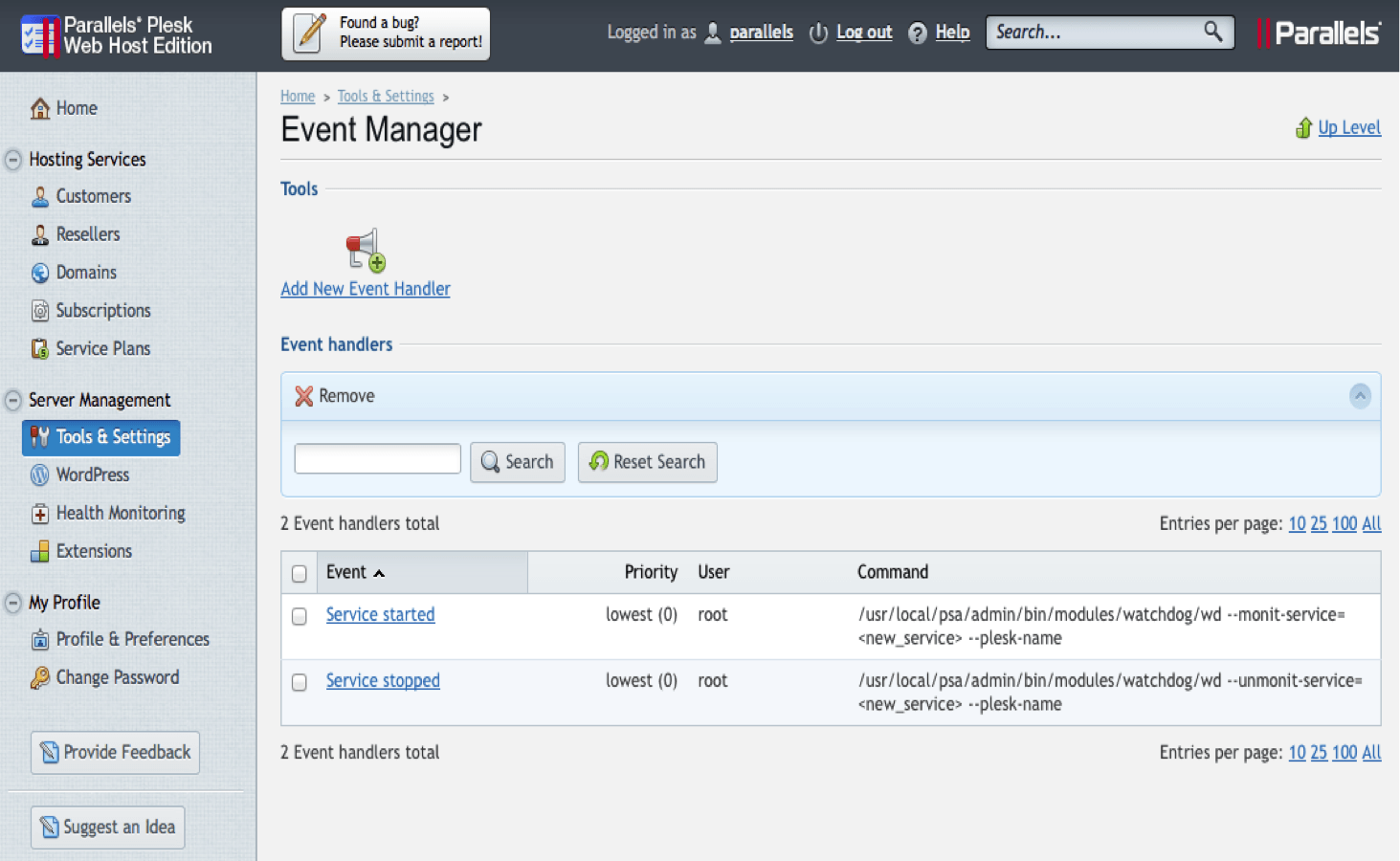
Task: Click the Suggest an Idea button
Action: point(108,828)
